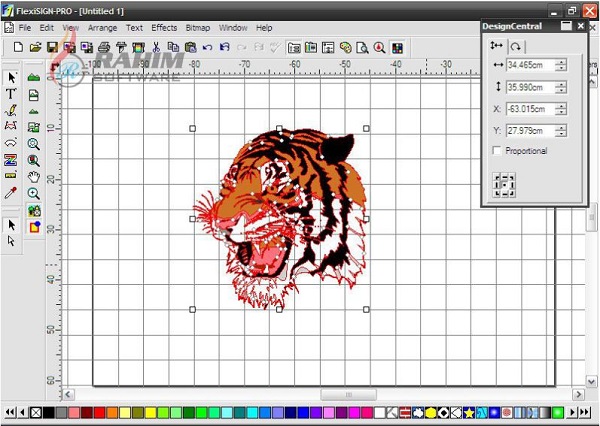This screenshot has width=600, height=426.
Task: Click the document preview magnifier icon
Action: [362, 48]
